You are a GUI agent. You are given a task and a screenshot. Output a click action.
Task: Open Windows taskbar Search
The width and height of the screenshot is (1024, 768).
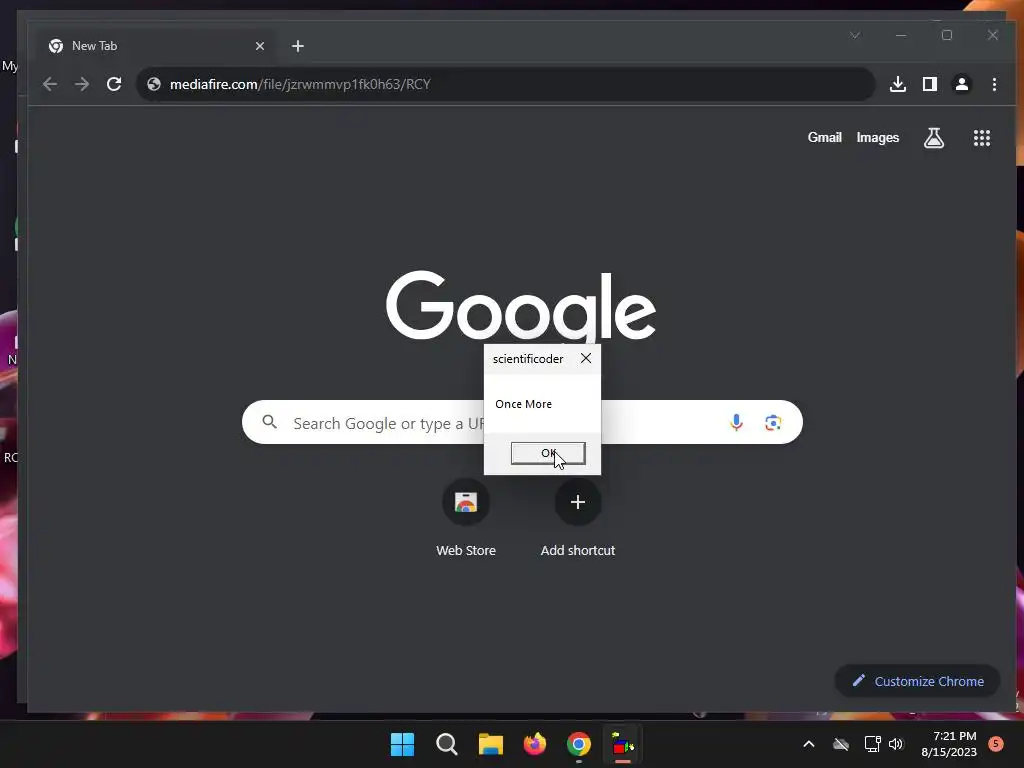447,744
